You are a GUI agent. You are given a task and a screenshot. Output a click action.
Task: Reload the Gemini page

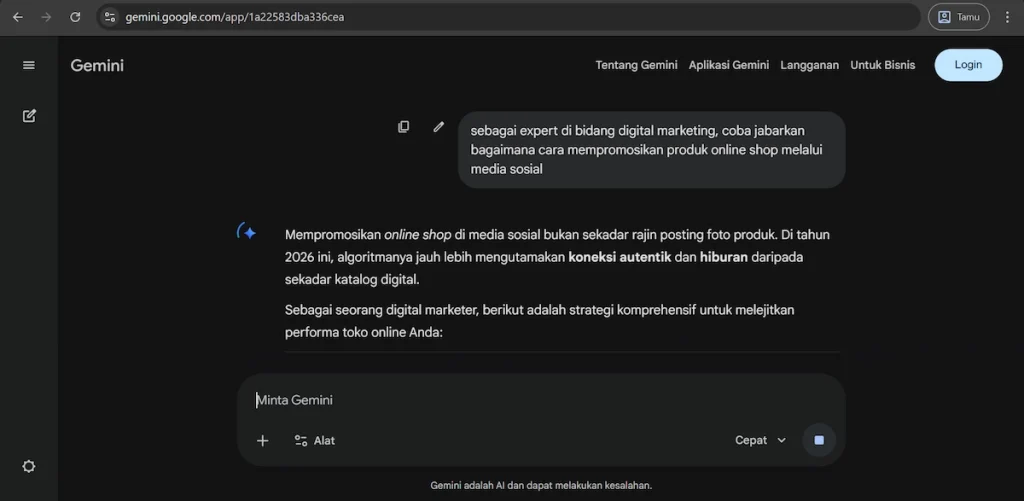(x=75, y=17)
